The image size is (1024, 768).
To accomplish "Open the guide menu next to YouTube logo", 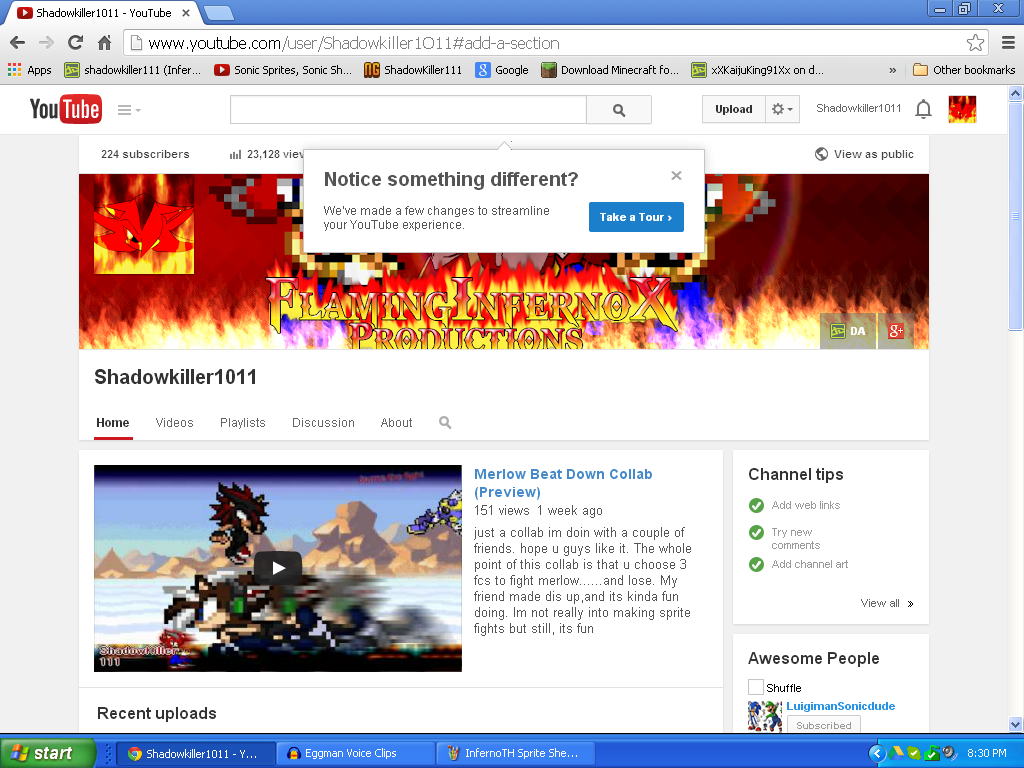I will [x=129, y=110].
